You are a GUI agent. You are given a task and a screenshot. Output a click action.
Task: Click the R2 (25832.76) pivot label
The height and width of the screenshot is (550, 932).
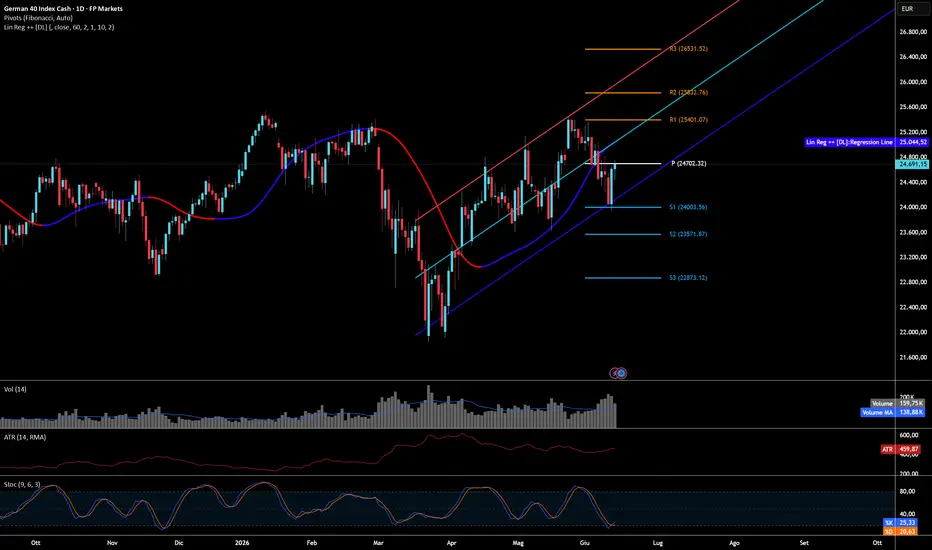coord(688,93)
